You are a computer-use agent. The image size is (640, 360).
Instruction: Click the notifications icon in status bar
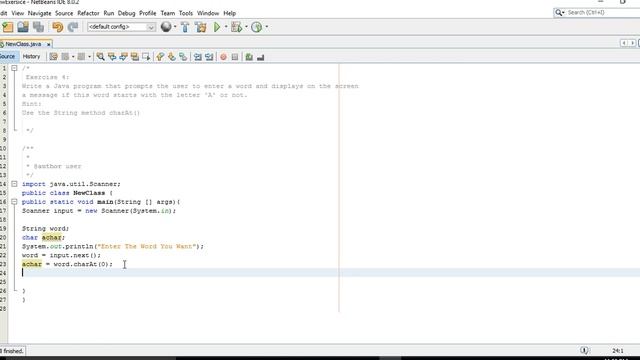coord(584,350)
